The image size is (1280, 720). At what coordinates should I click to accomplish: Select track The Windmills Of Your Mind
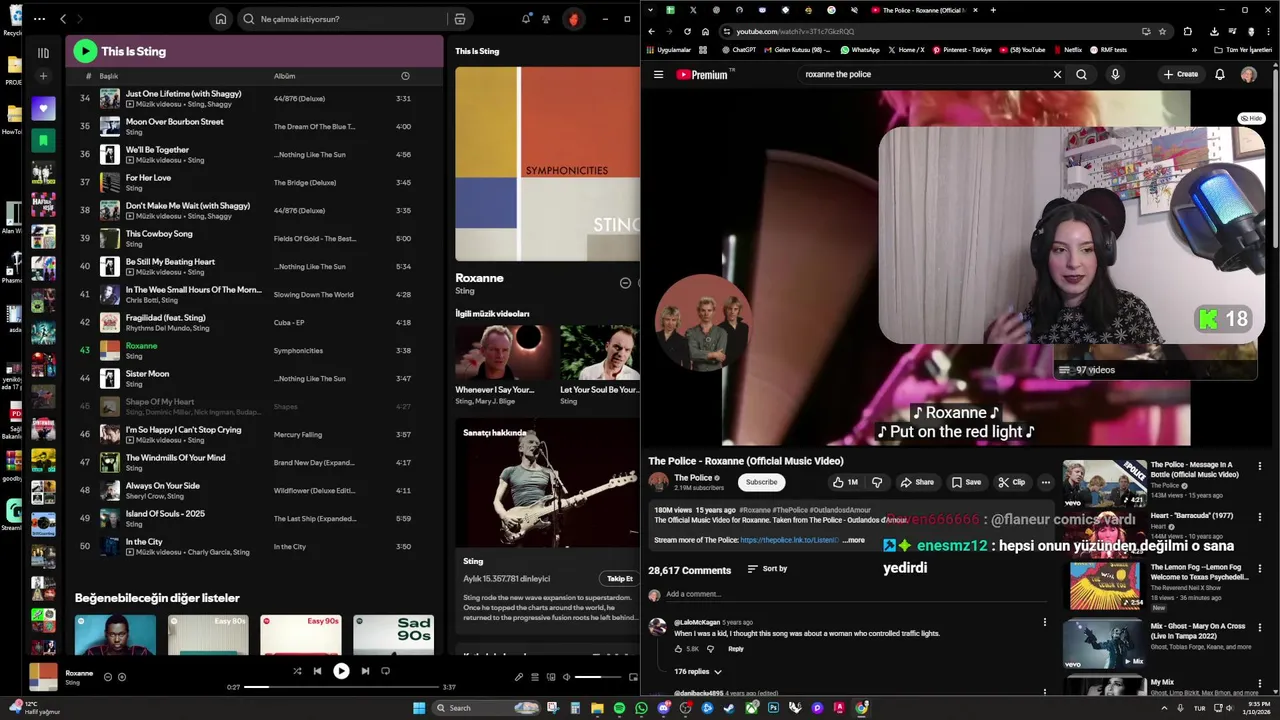[x=175, y=458]
